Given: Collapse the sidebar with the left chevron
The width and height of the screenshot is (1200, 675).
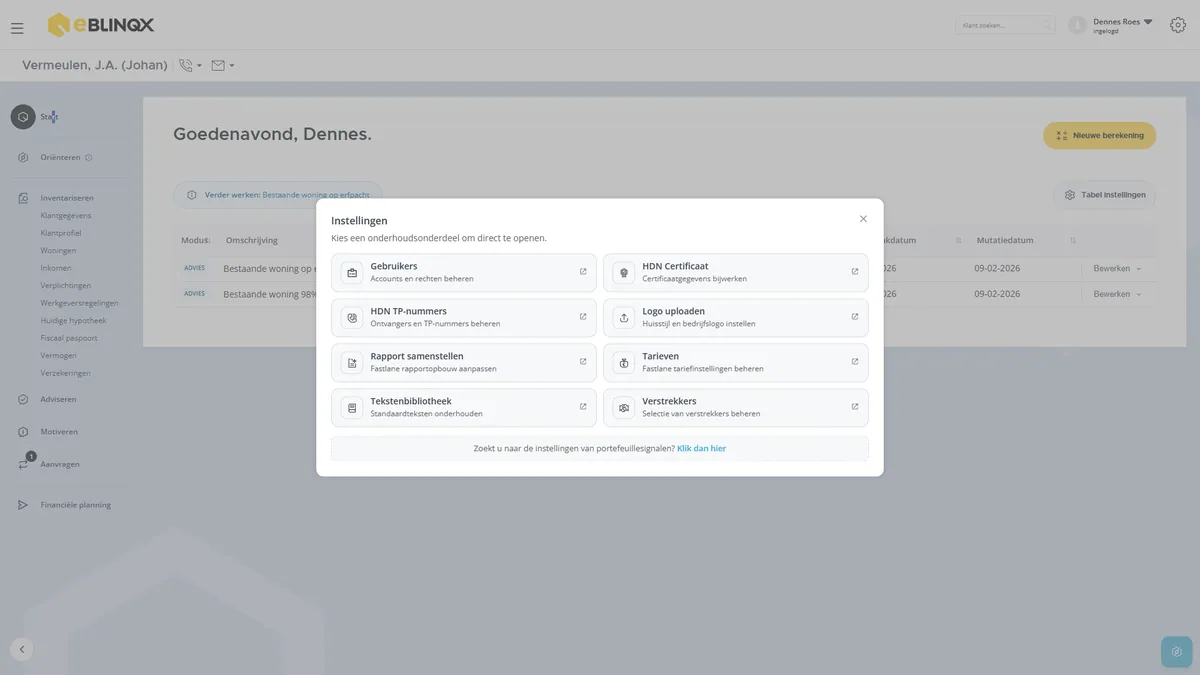Looking at the screenshot, I should pos(22,649).
